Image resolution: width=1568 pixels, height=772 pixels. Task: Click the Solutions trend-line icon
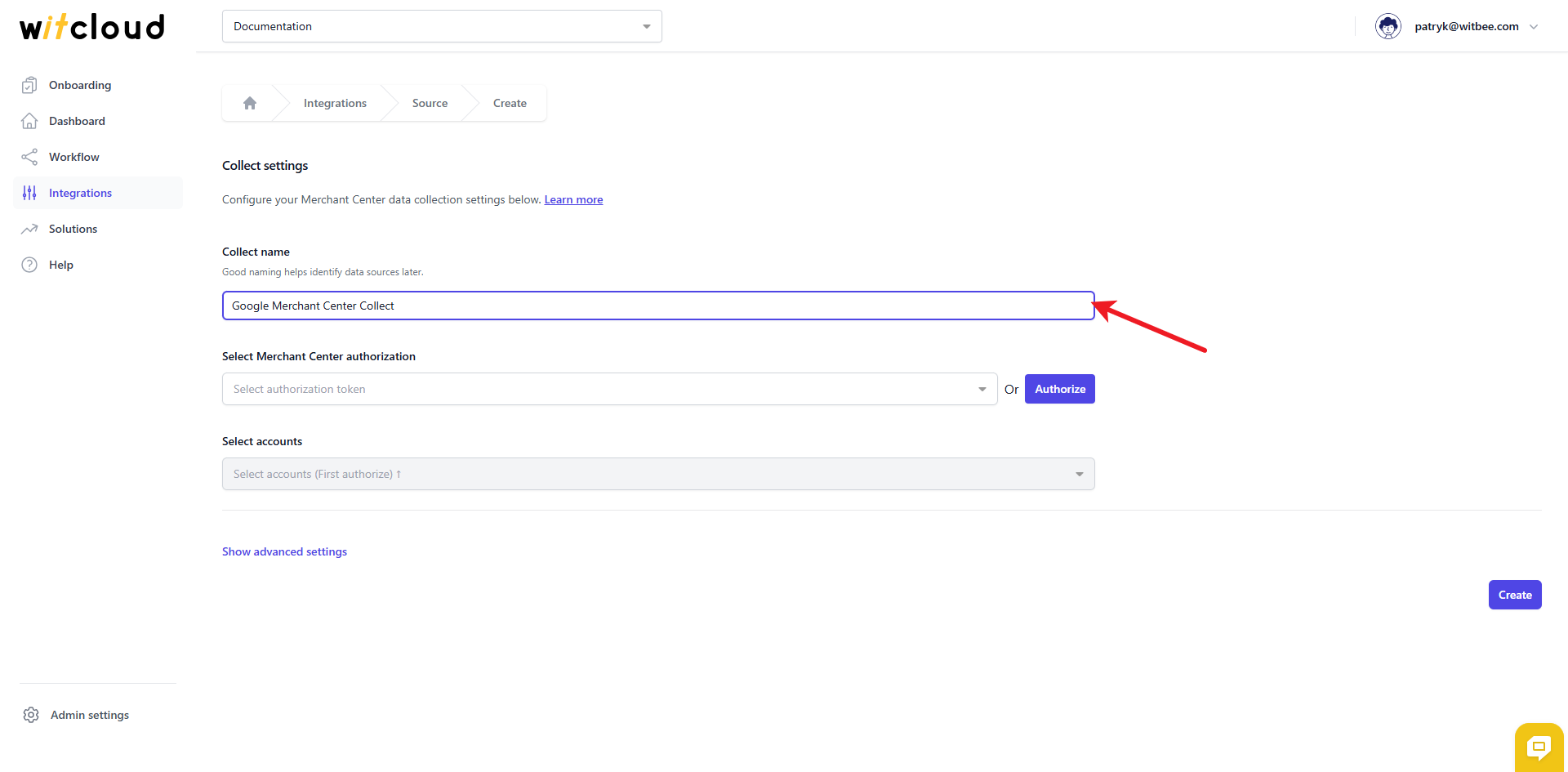pos(29,229)
